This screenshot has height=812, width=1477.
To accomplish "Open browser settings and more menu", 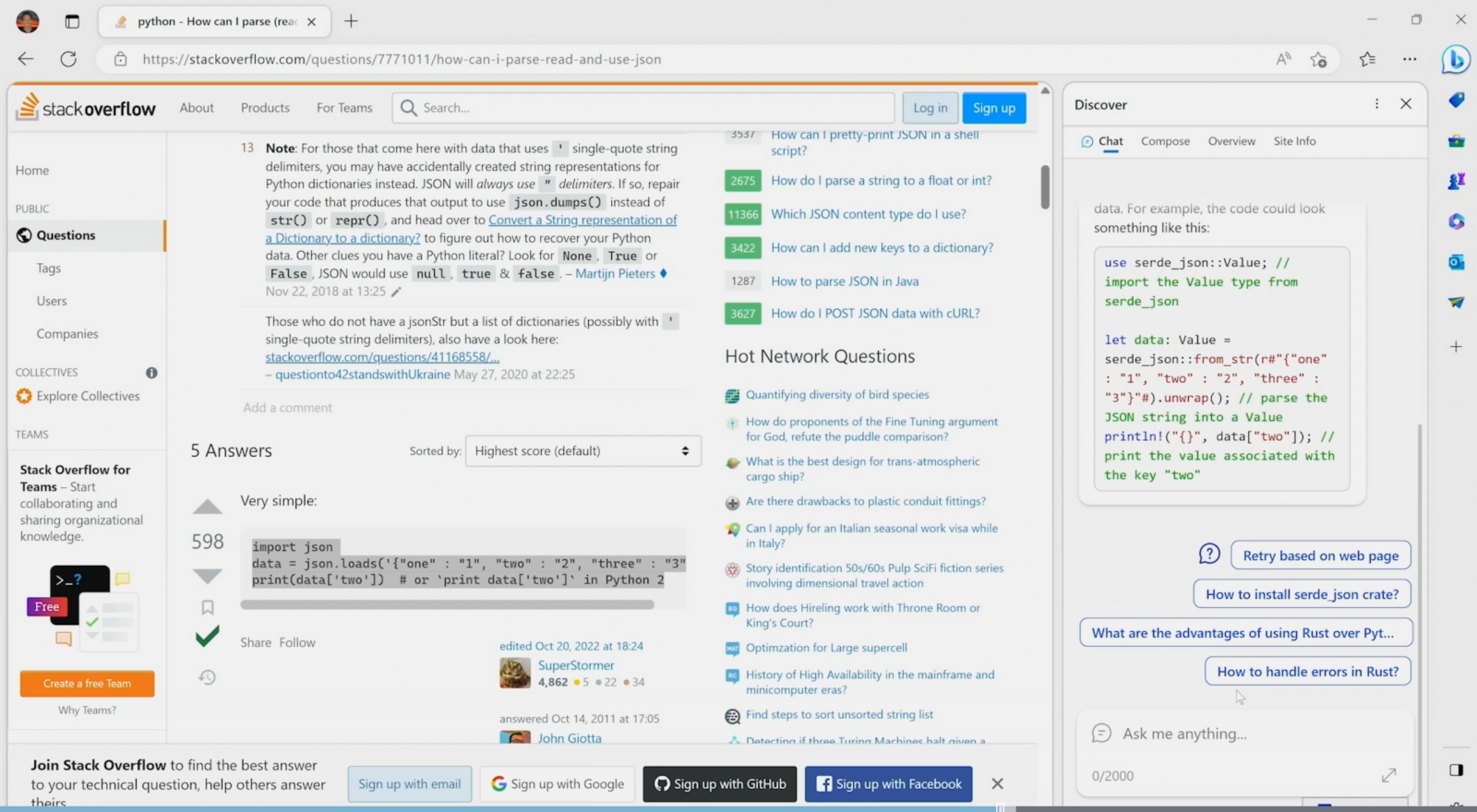I will 1410,59.
